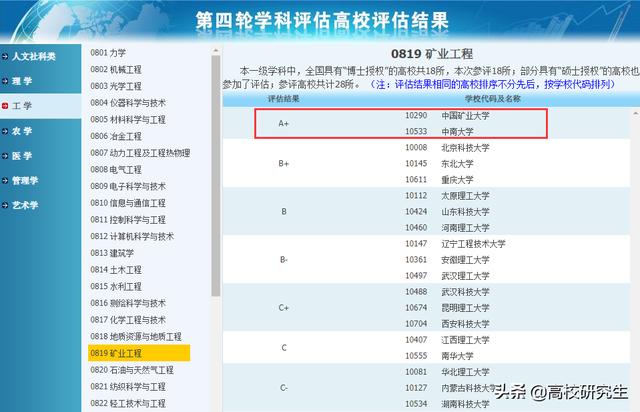The image size is (640, 412).
Task: Click the row 10081 华北理工大学
Action: [447, 372]
